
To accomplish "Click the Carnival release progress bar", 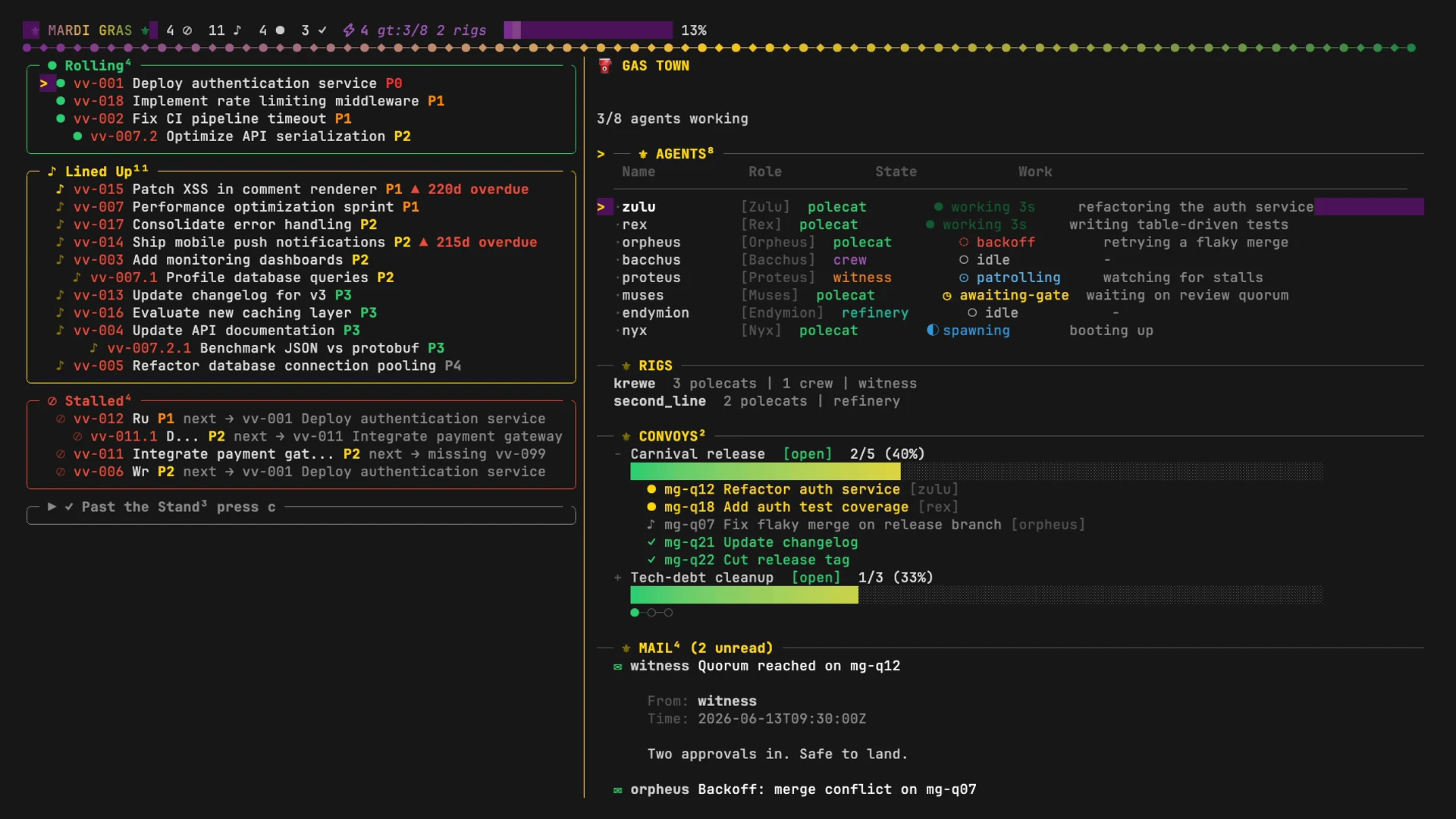I will pyautogui.click(x=977, y=472).
